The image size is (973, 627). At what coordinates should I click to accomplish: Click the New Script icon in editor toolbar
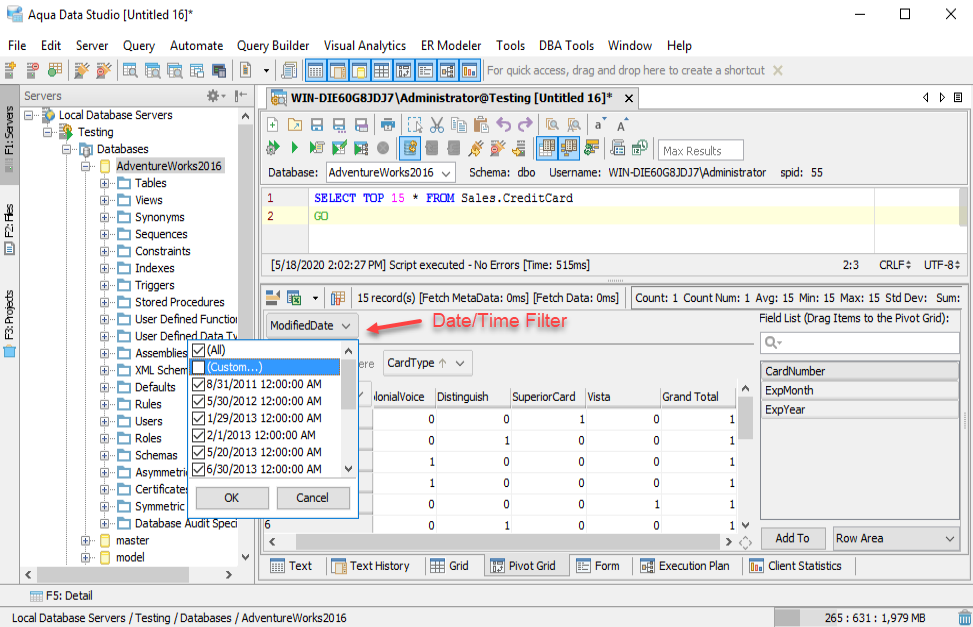(273, 125)
